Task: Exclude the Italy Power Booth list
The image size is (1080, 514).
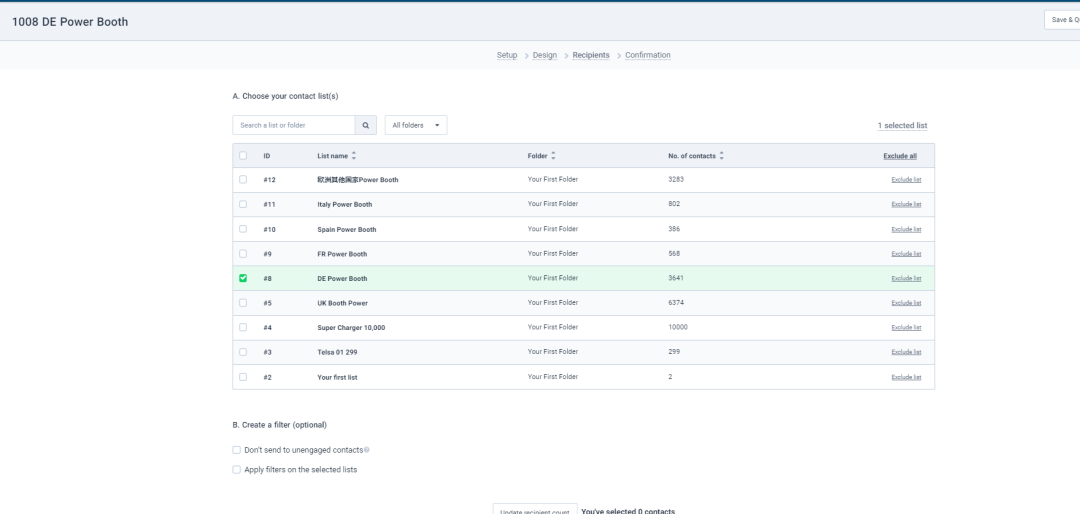Action: 906,204
